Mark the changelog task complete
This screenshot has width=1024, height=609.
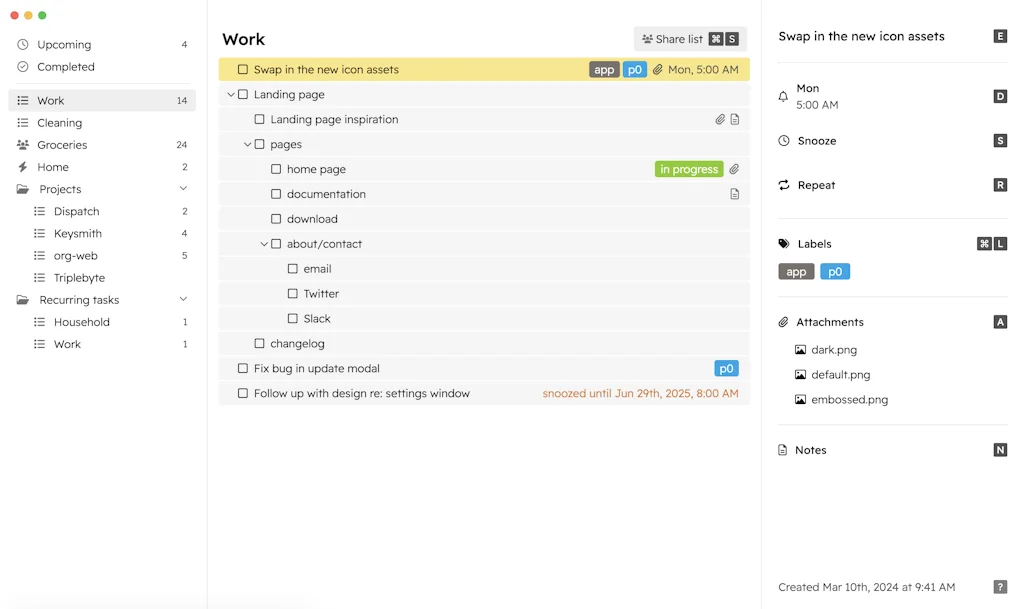260,344
